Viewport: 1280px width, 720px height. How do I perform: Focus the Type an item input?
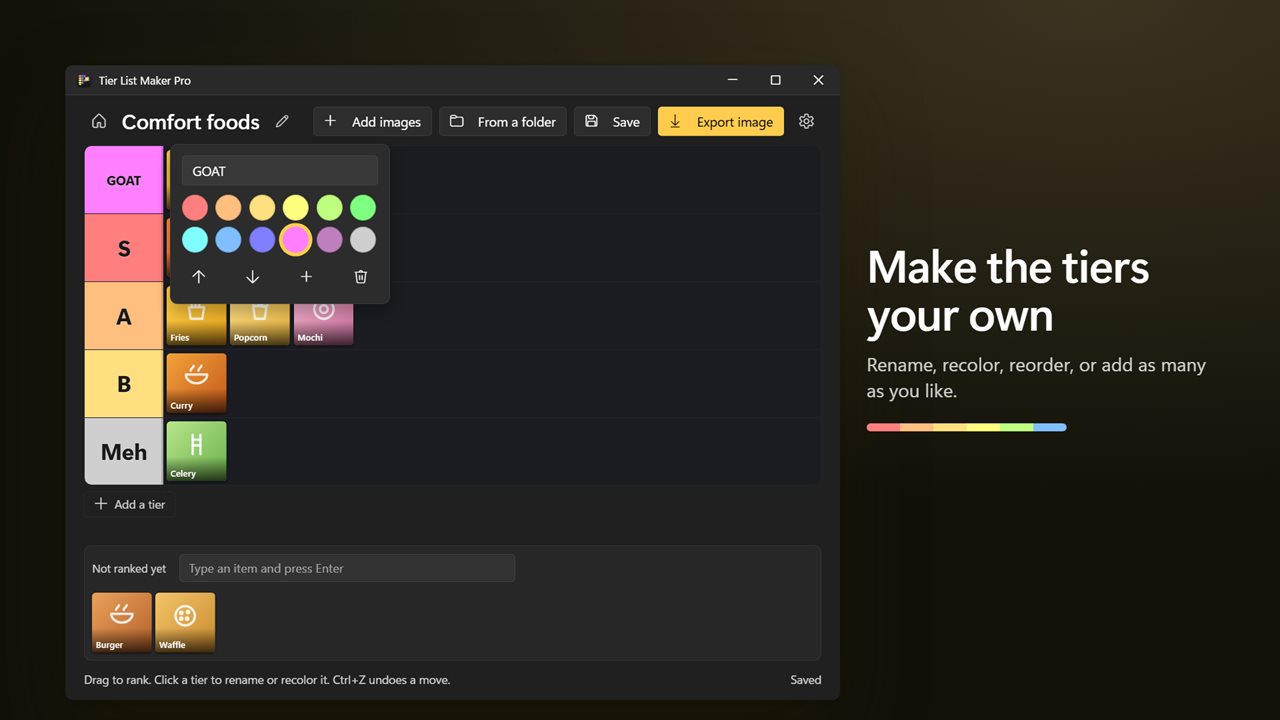pyautogui.click(x=347, y=568)
